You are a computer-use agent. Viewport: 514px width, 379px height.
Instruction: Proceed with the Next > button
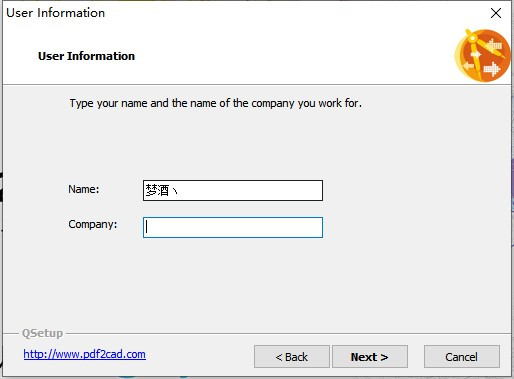370,357
